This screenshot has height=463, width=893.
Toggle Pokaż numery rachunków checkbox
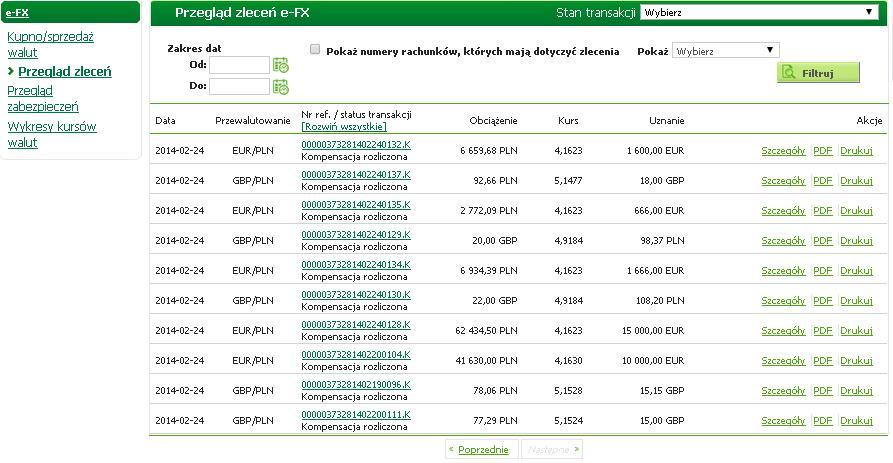tap(315, 50)
